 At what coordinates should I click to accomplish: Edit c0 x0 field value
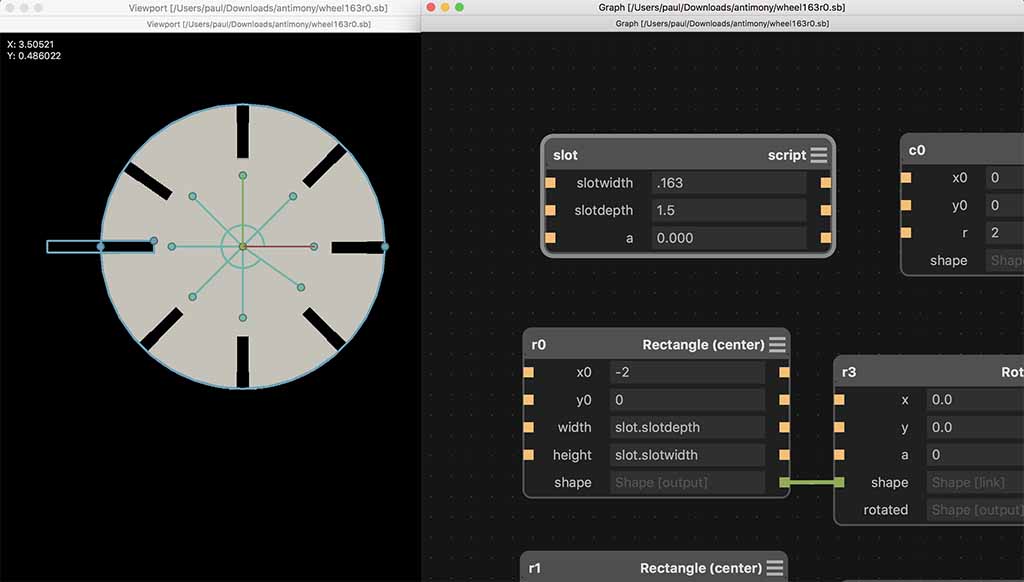coord(1004,178)
